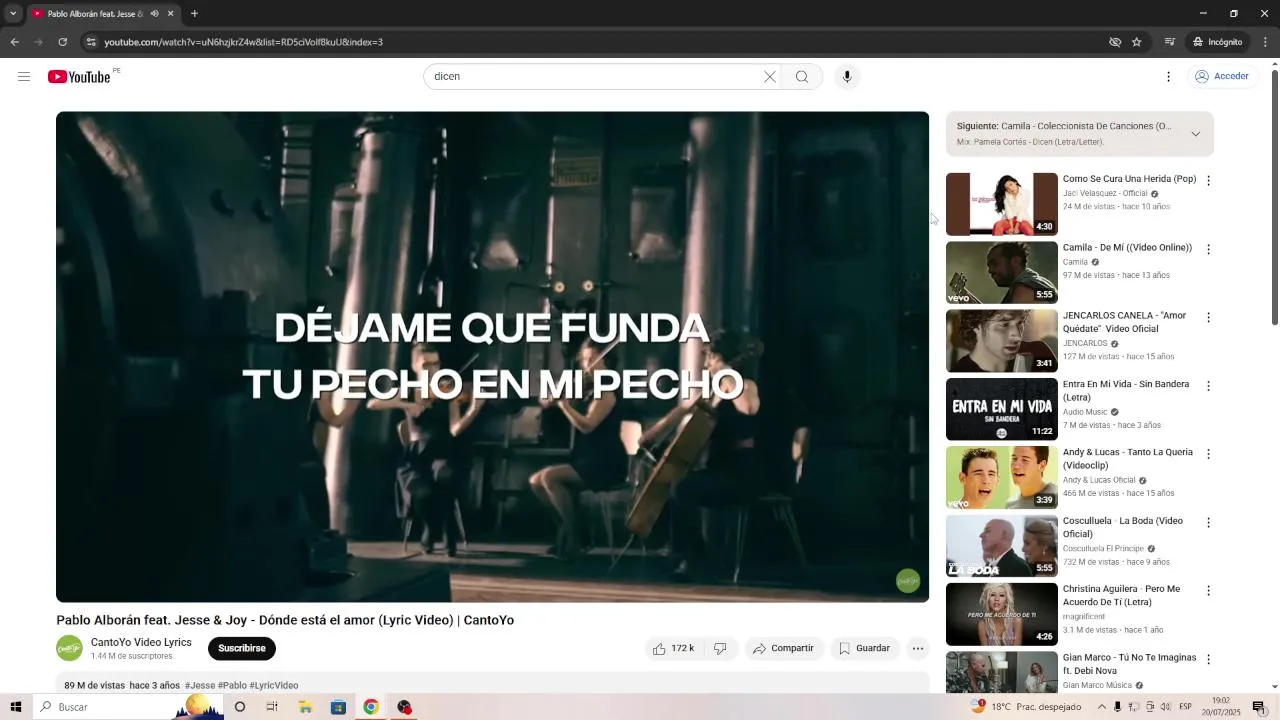Viewport: 1280px width, 720px height.
Task: Play Entra En Mi Vida thumbnail
Action: click(1002, 409)
